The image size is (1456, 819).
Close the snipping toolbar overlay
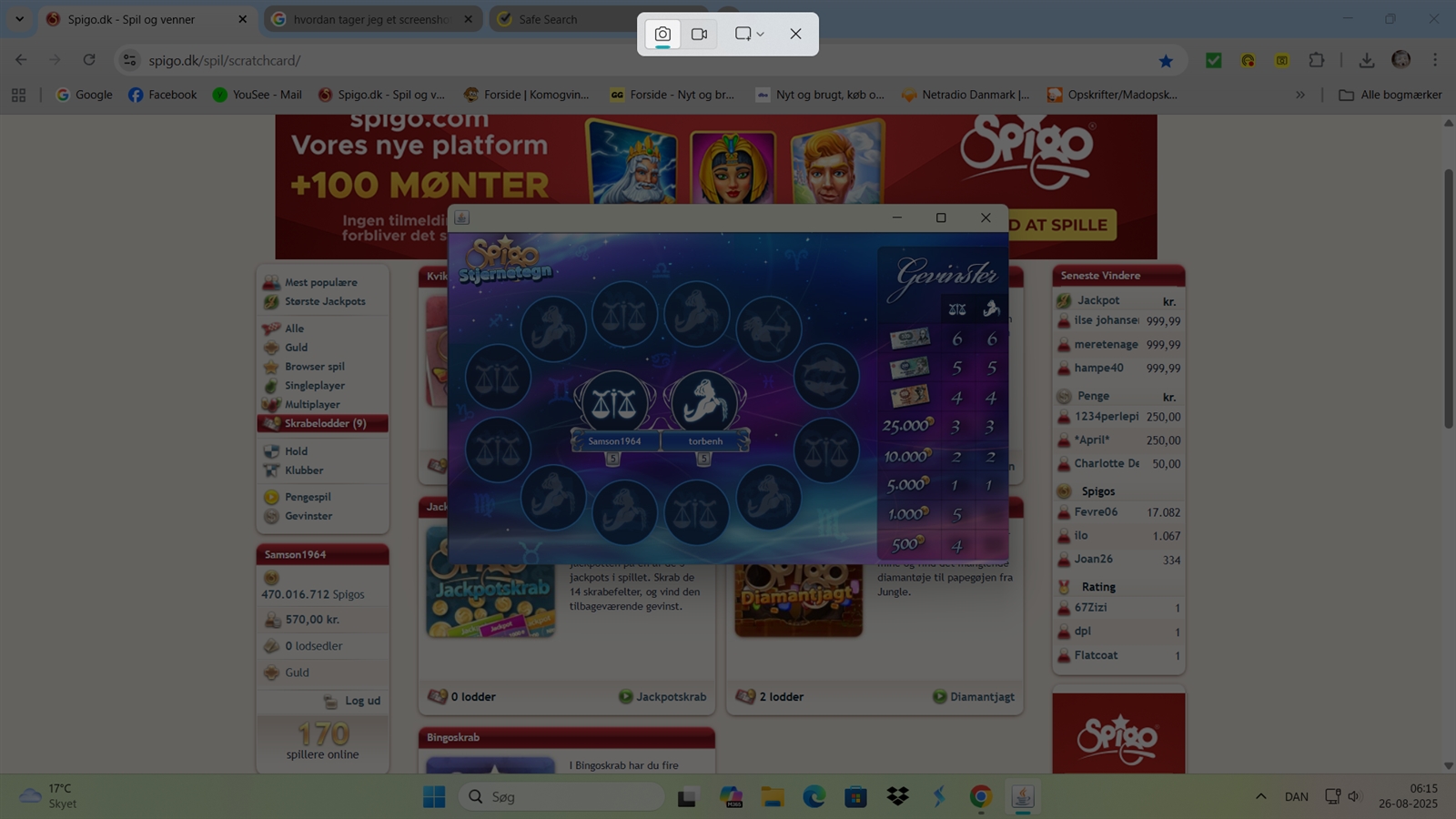click(795, 35)
